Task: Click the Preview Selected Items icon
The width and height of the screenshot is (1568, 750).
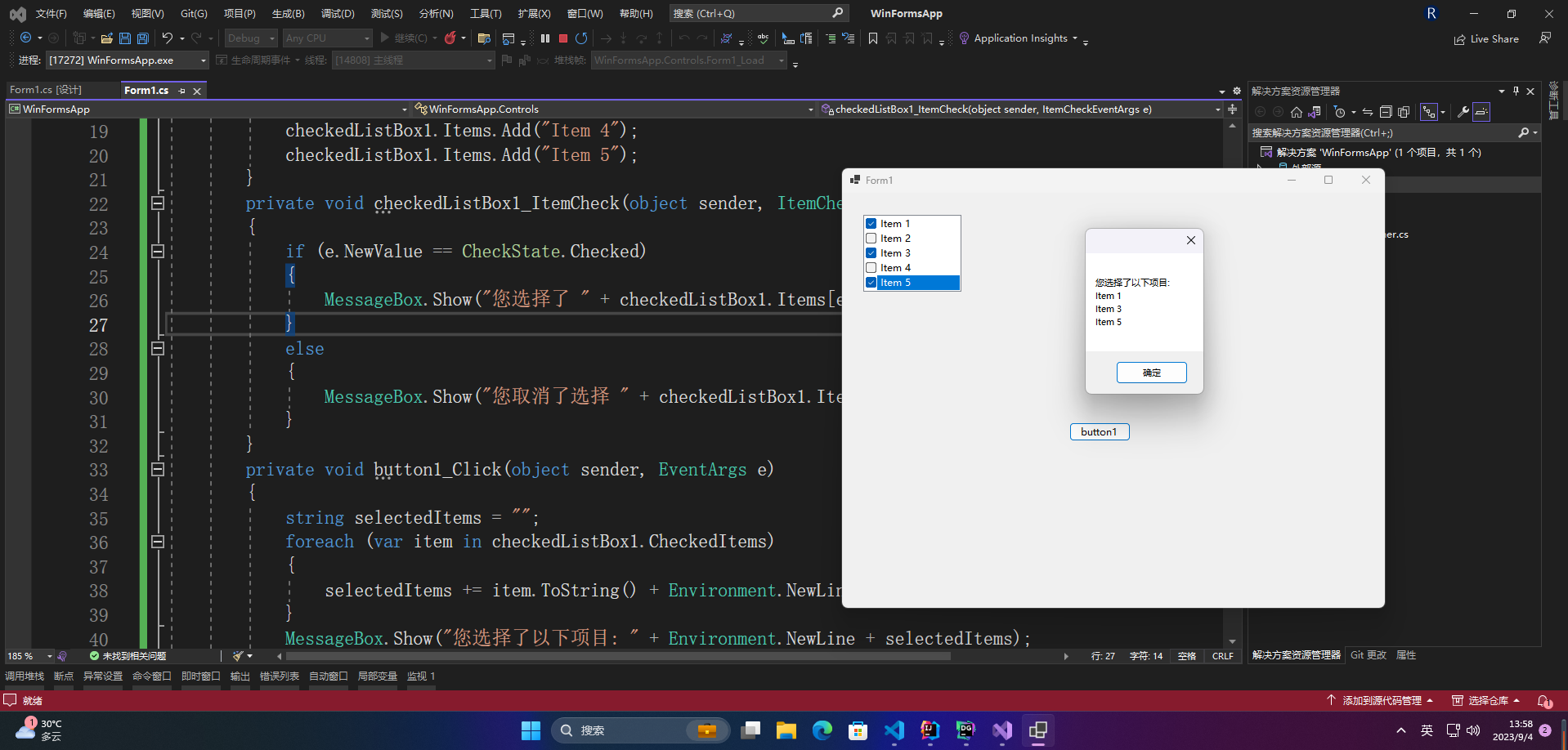Action: [1482, 112]
